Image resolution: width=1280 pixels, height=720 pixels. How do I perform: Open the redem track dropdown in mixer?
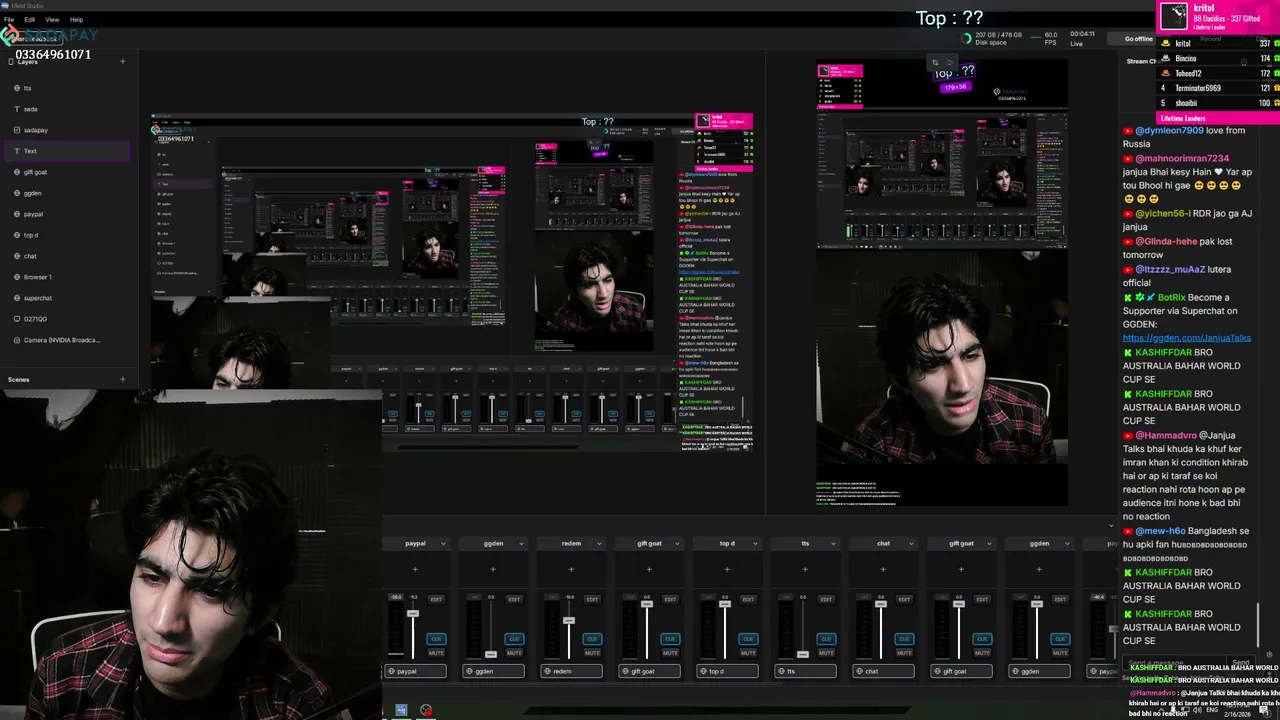tap(600, 544)
